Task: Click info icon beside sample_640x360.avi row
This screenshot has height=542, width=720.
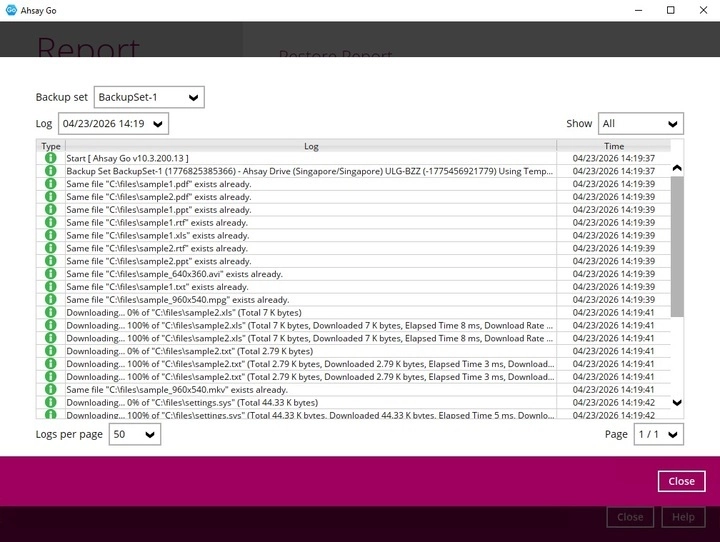Action: (x=51, y=274)
